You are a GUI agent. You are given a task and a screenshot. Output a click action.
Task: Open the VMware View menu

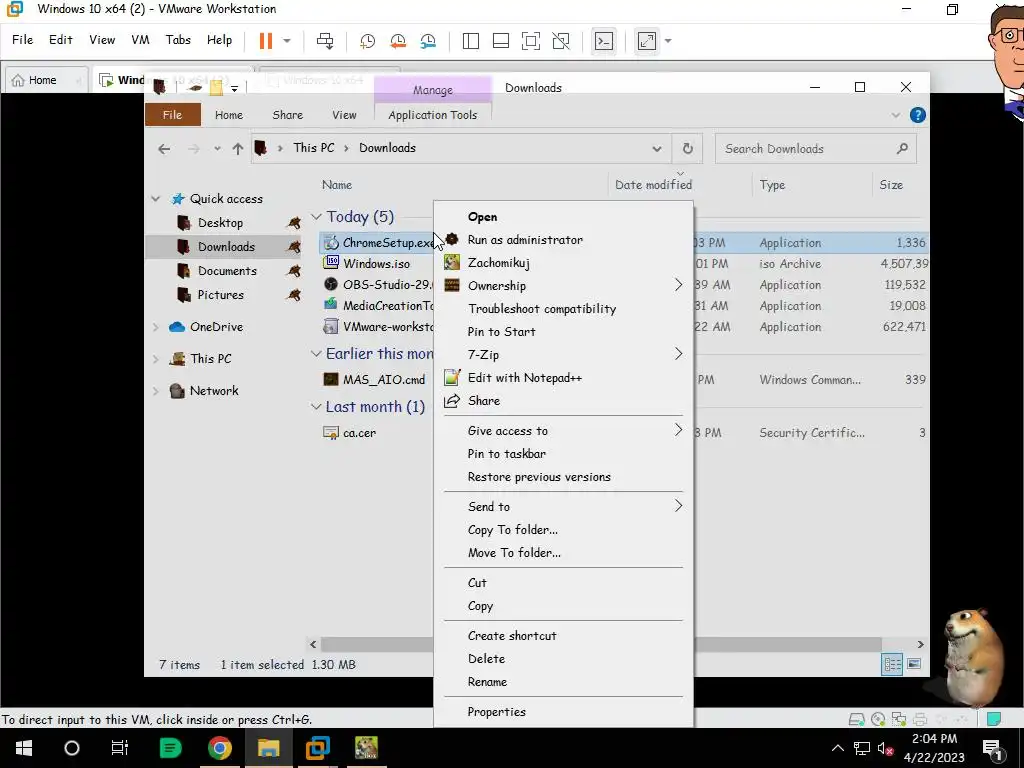[102, 40]
